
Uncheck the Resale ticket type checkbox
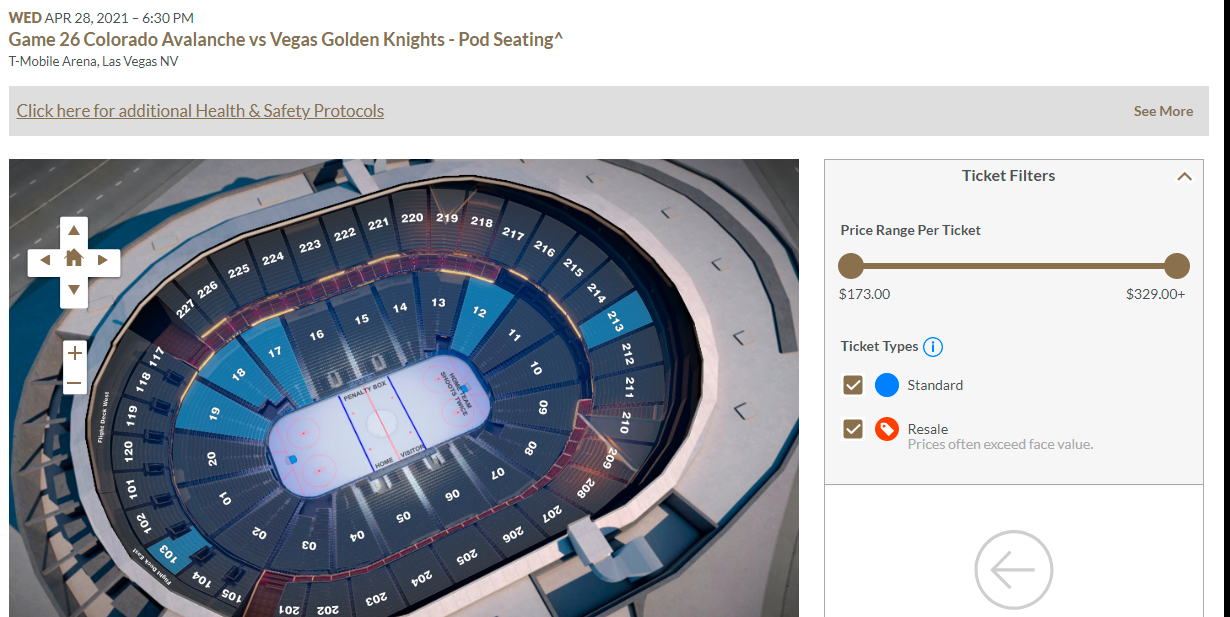pyautogui.click(x=853, y=429)
